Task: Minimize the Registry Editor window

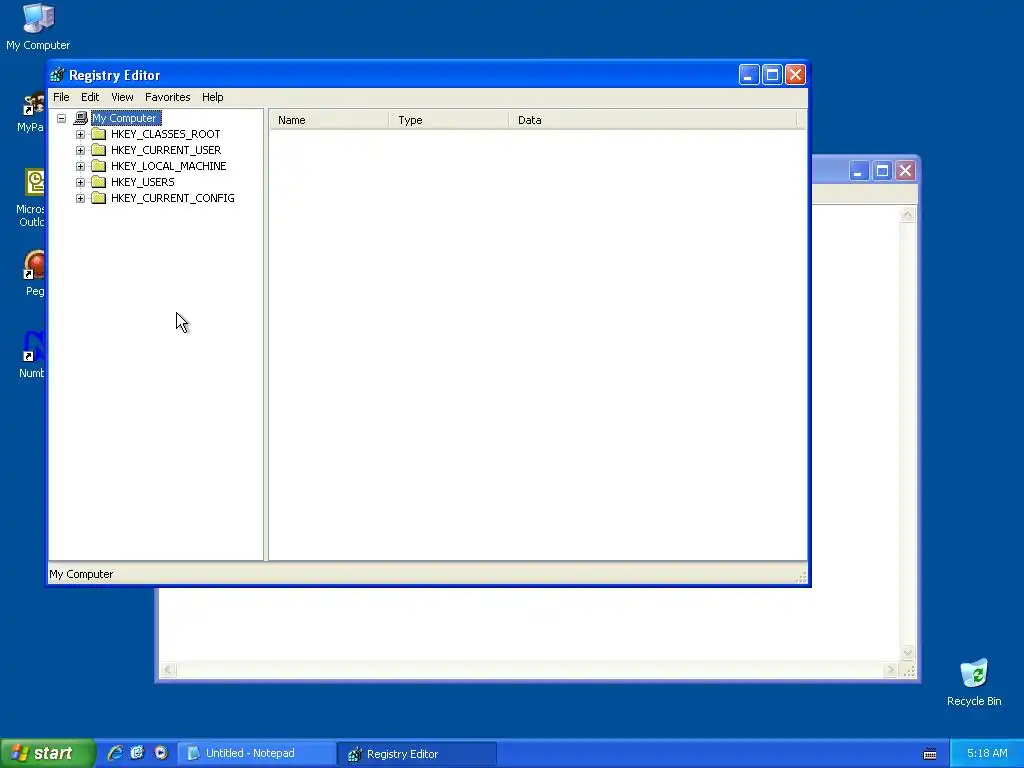Action: 749,75
